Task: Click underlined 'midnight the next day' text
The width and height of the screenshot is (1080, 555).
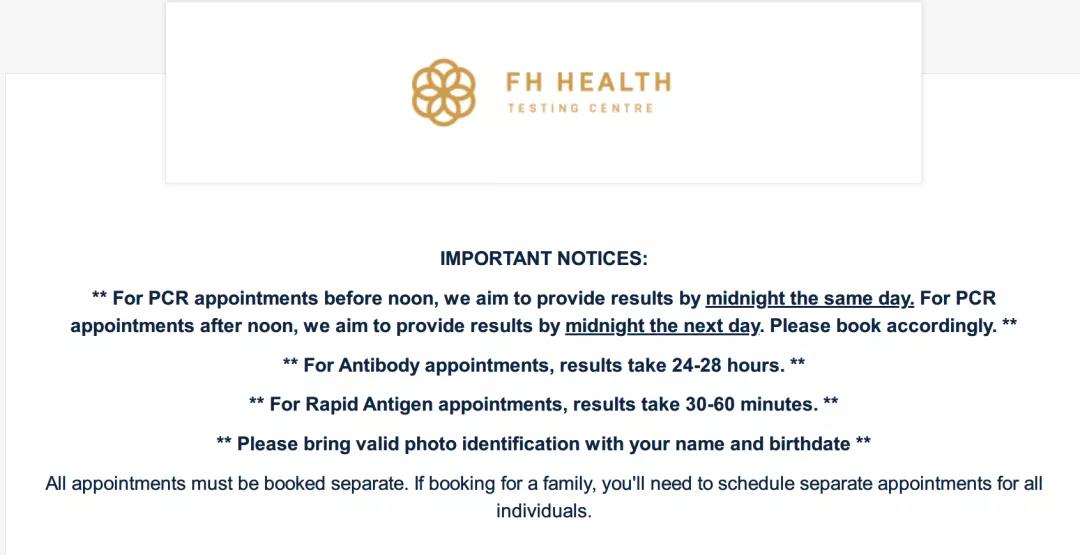Action: (x=662, y=326)
